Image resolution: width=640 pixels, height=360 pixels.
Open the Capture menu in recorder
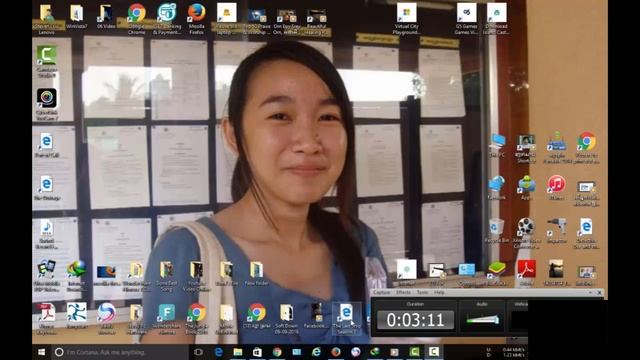(382, 293)
